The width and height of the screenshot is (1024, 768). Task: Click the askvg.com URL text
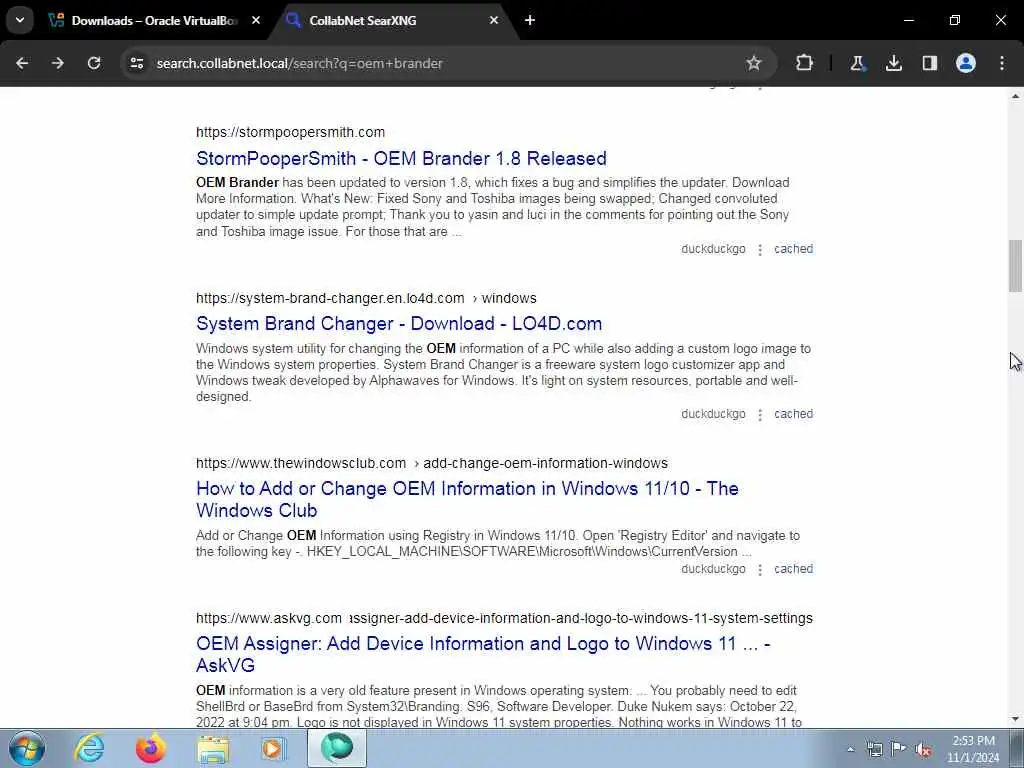click(x=268, y=618)
